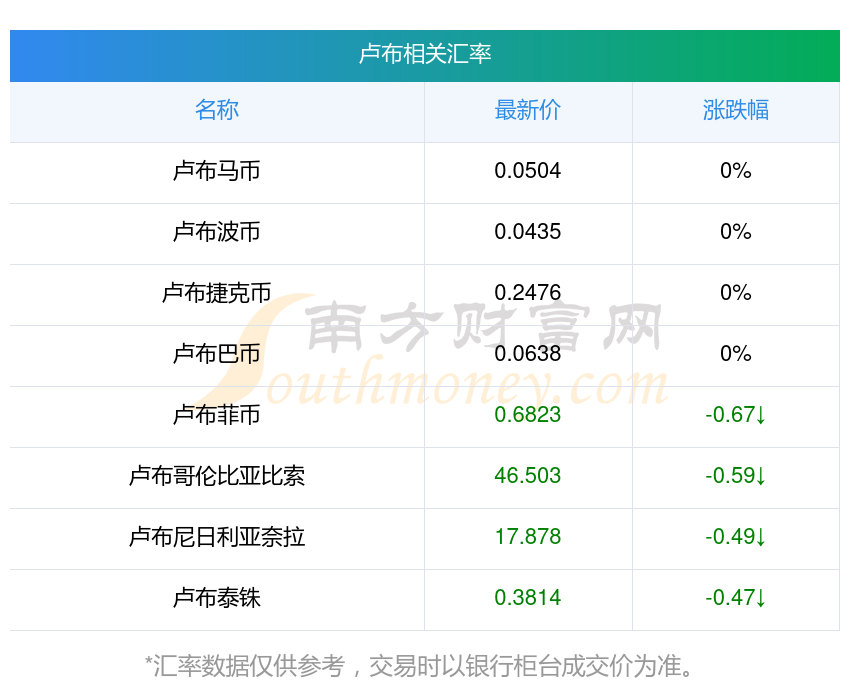Image resolution: width=850 pixels, height=698 pixels.
Task: Click the 卢布尼日利亚奈拉 row name
Action: 217,537
